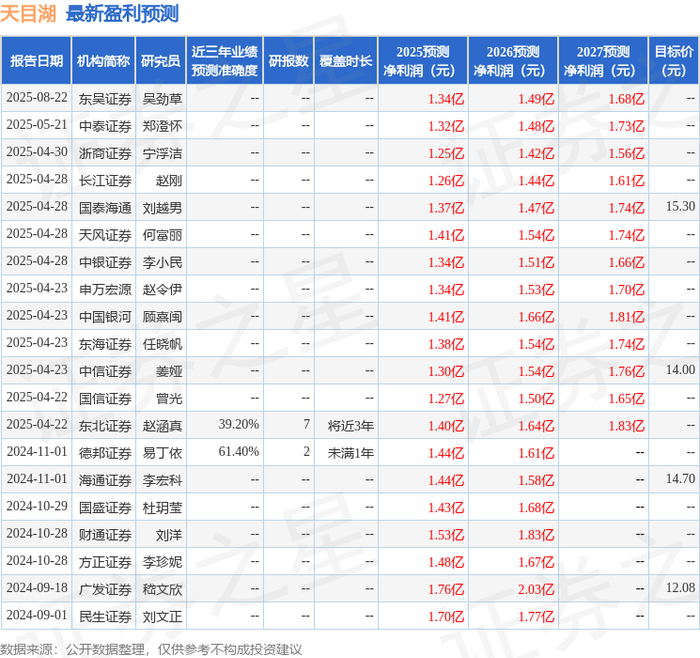700x658 pixels.
Task: Click the 2.03亿 forecast from 广发证券
Action: [536, 589]
